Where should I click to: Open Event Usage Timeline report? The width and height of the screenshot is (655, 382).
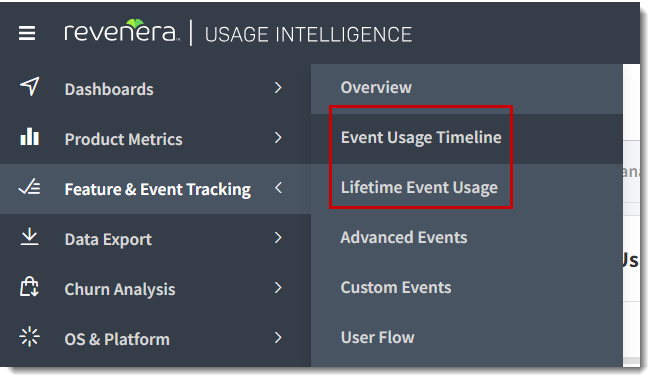467,138
